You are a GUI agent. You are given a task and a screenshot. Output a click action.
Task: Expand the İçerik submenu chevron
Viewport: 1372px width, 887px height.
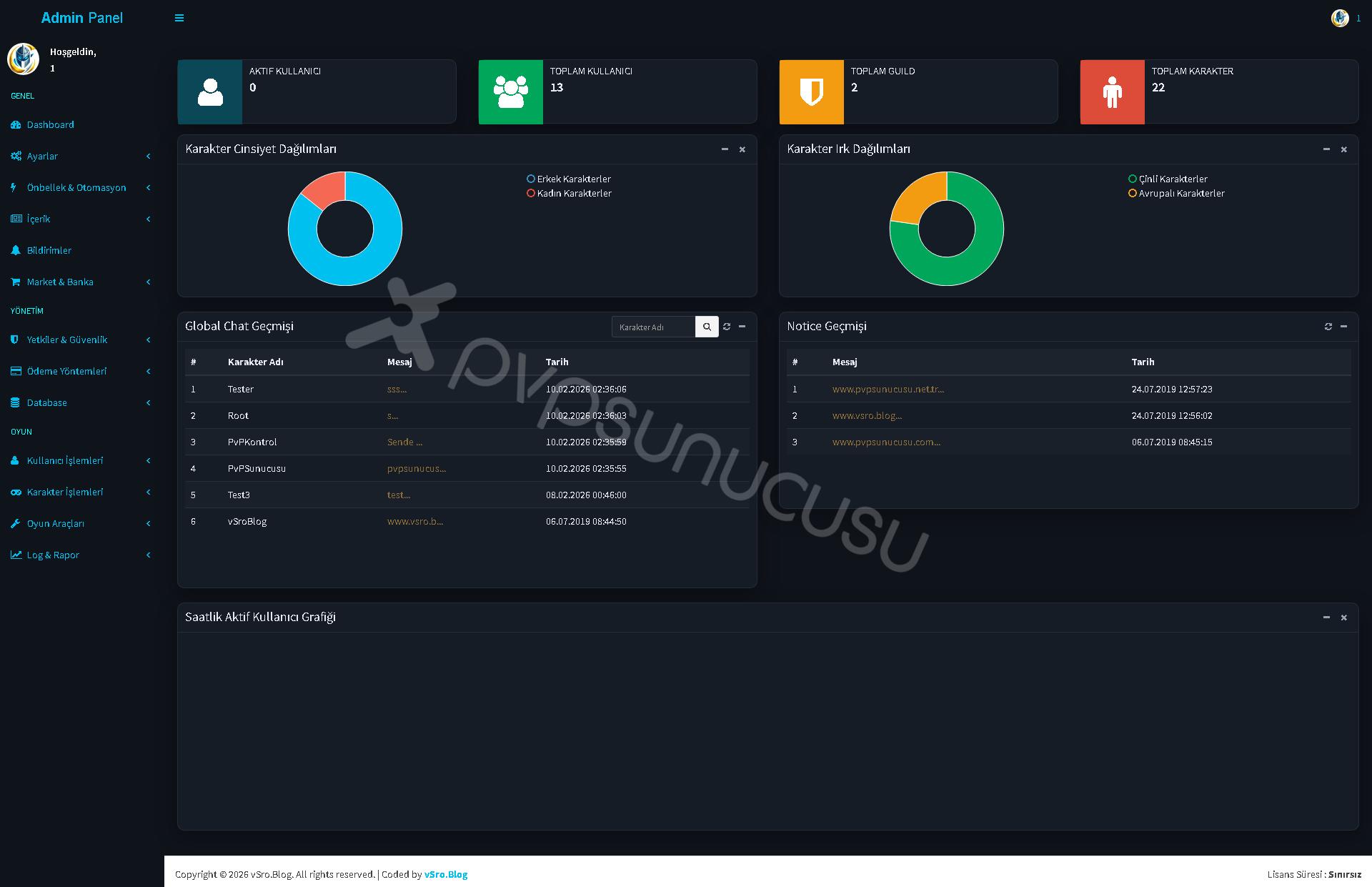(x=149, y=219)
